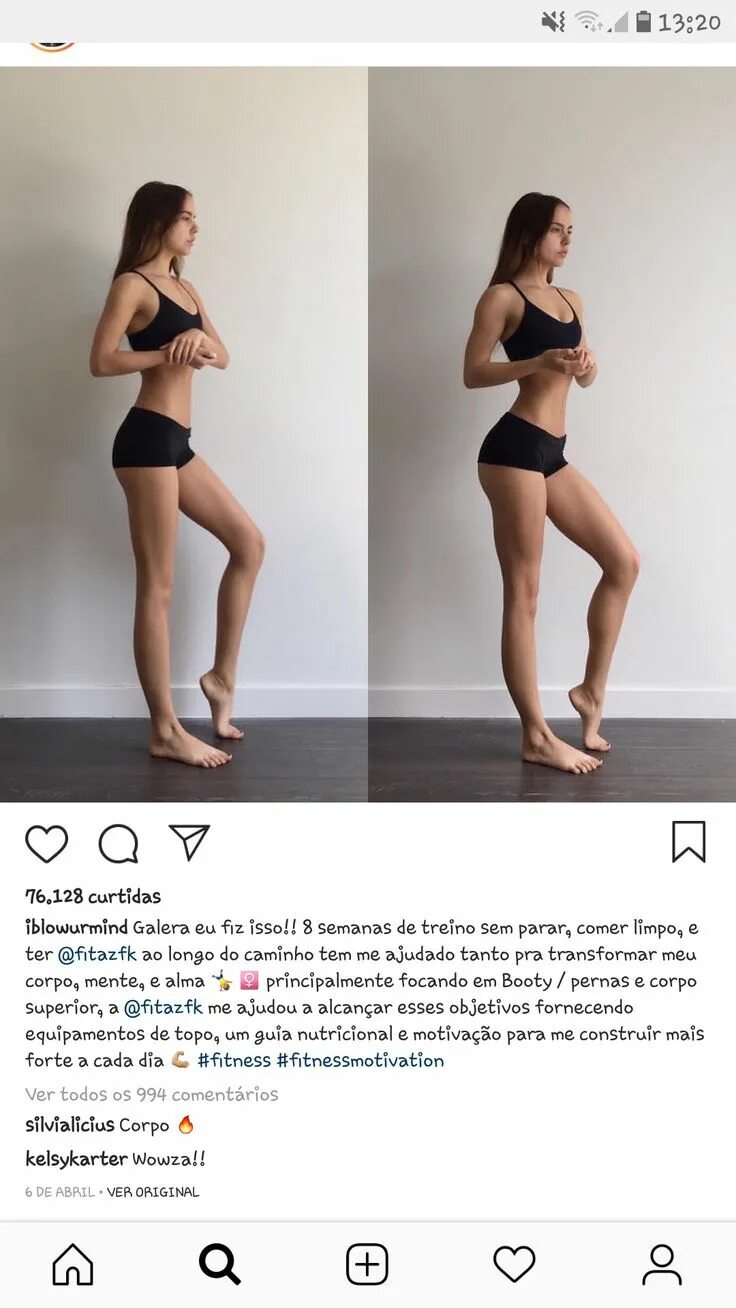
Task: Open iblowurmind profile from caption
Action: point(77,928)
